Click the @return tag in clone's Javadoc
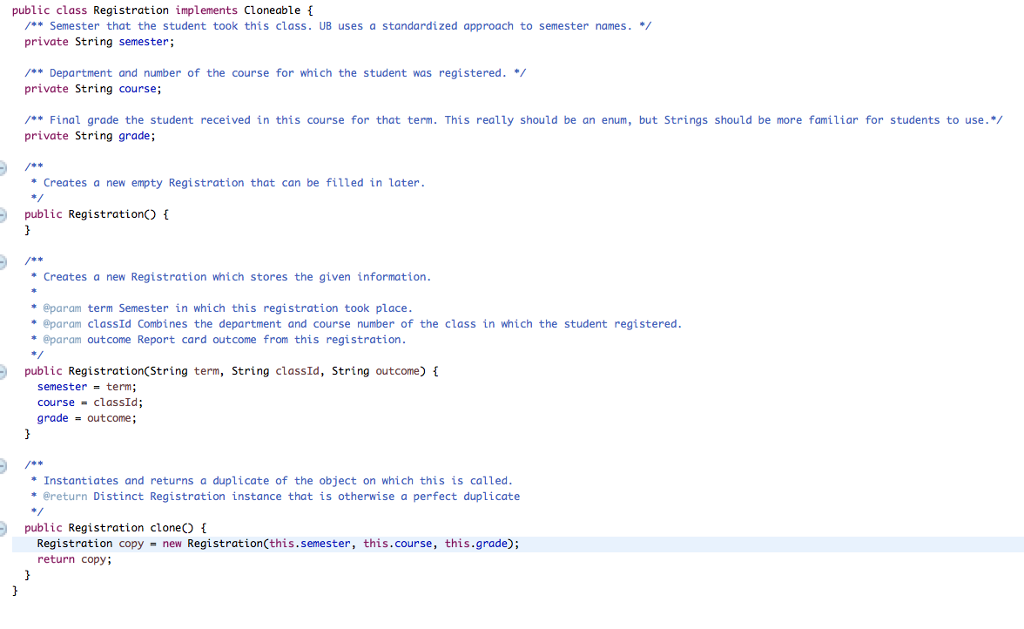 coord(66,495)
